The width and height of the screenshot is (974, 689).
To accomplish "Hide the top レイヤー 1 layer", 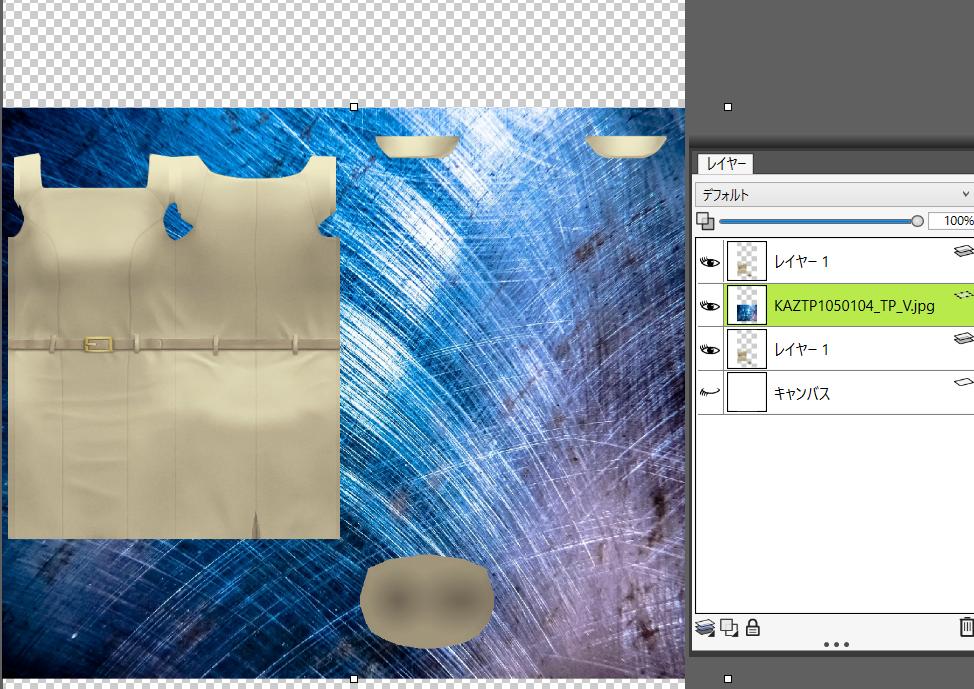I will [x=709, y=261].
